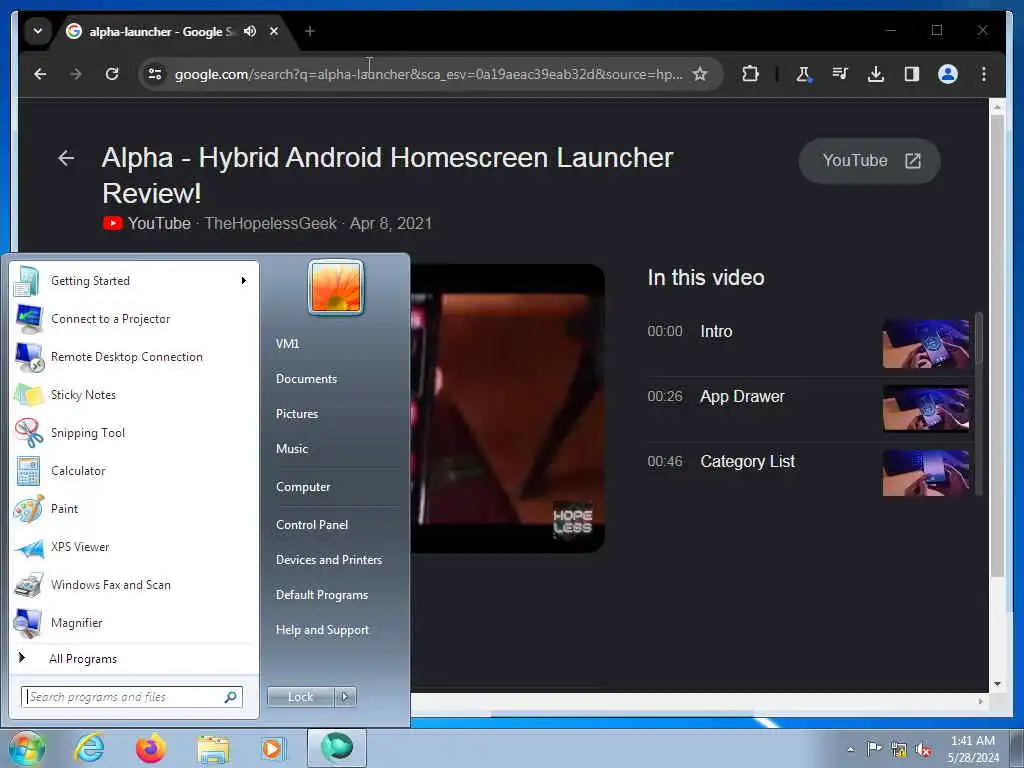Go back from the video preview panel
The height and width of the screenshot is (768, 1024).
point(66,158)
